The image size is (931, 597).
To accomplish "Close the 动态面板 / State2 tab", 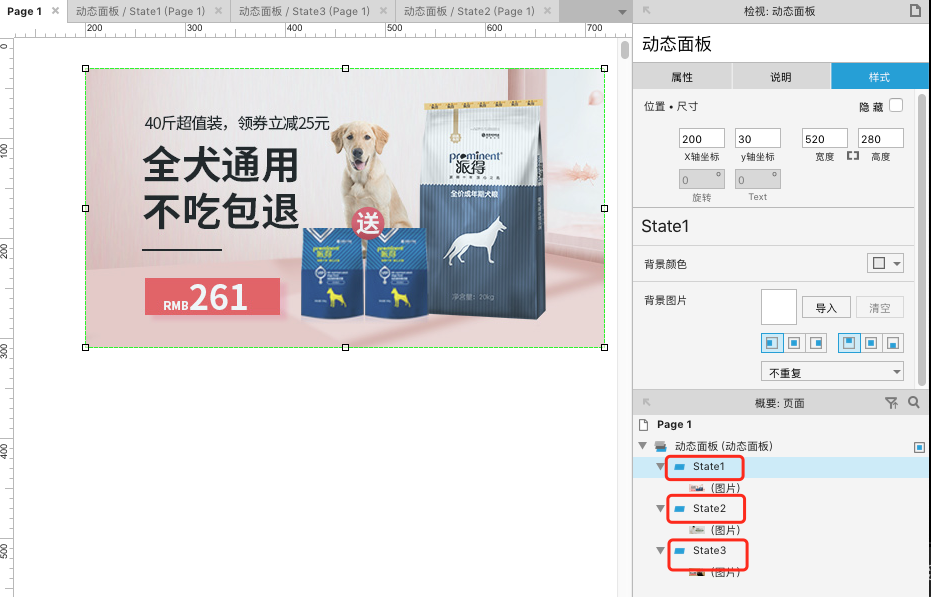I will click(x=547, y=11).
